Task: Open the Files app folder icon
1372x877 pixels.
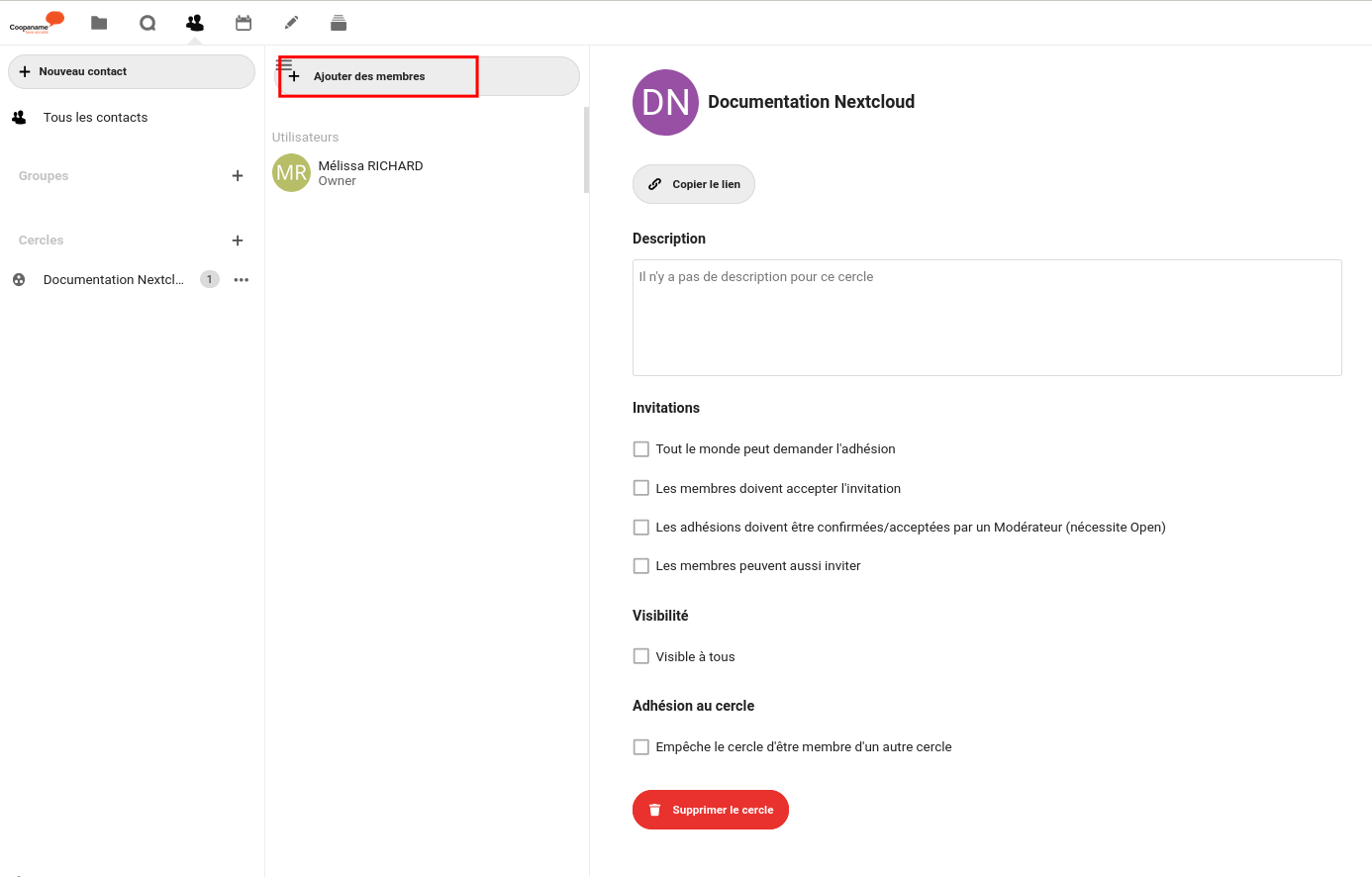Action: (x=99, y=23)
